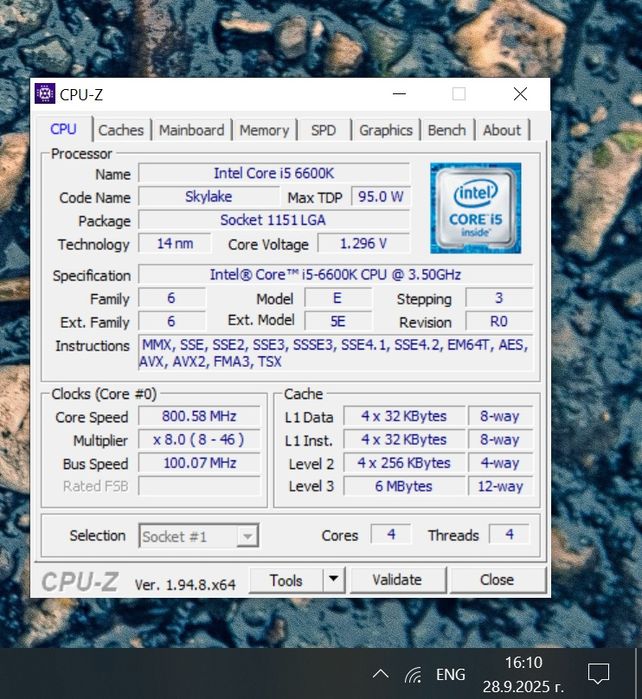Screen dimensions: 642x699
Task: Click the Level 2 size 4 x 256 KBytes
Action: [x=404, y=463]
